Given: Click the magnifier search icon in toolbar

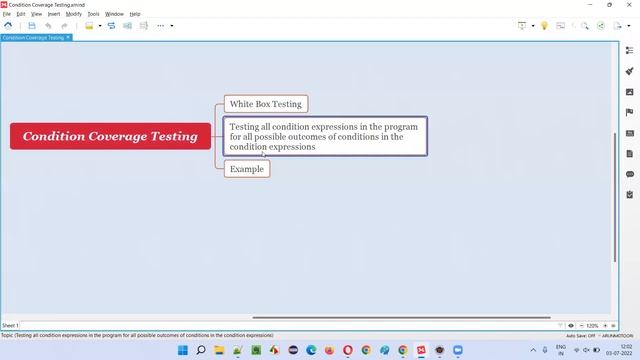Looking at the screenshot, I should coord(585,26).
